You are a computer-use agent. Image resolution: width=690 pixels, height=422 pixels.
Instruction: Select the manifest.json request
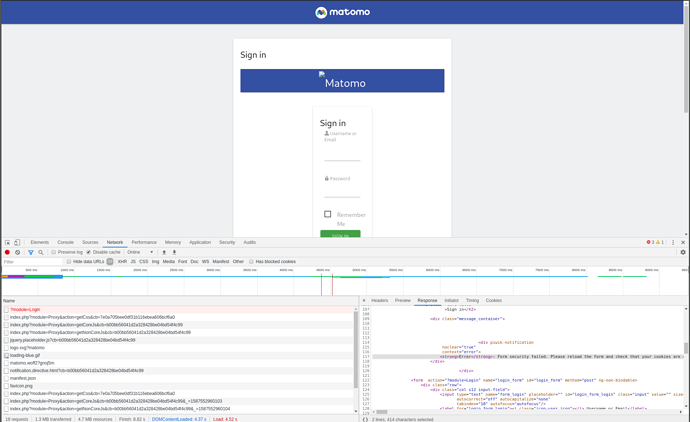click(178, 378)
